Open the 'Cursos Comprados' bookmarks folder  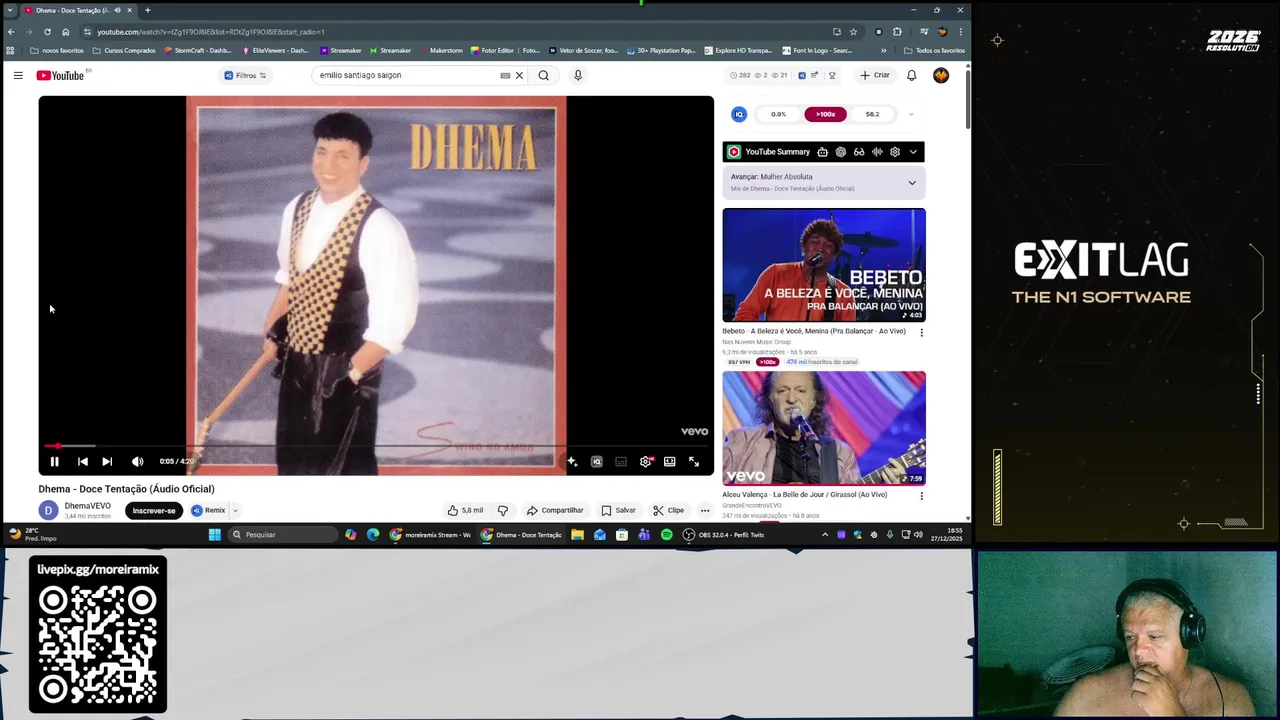[x=124, y=50]
